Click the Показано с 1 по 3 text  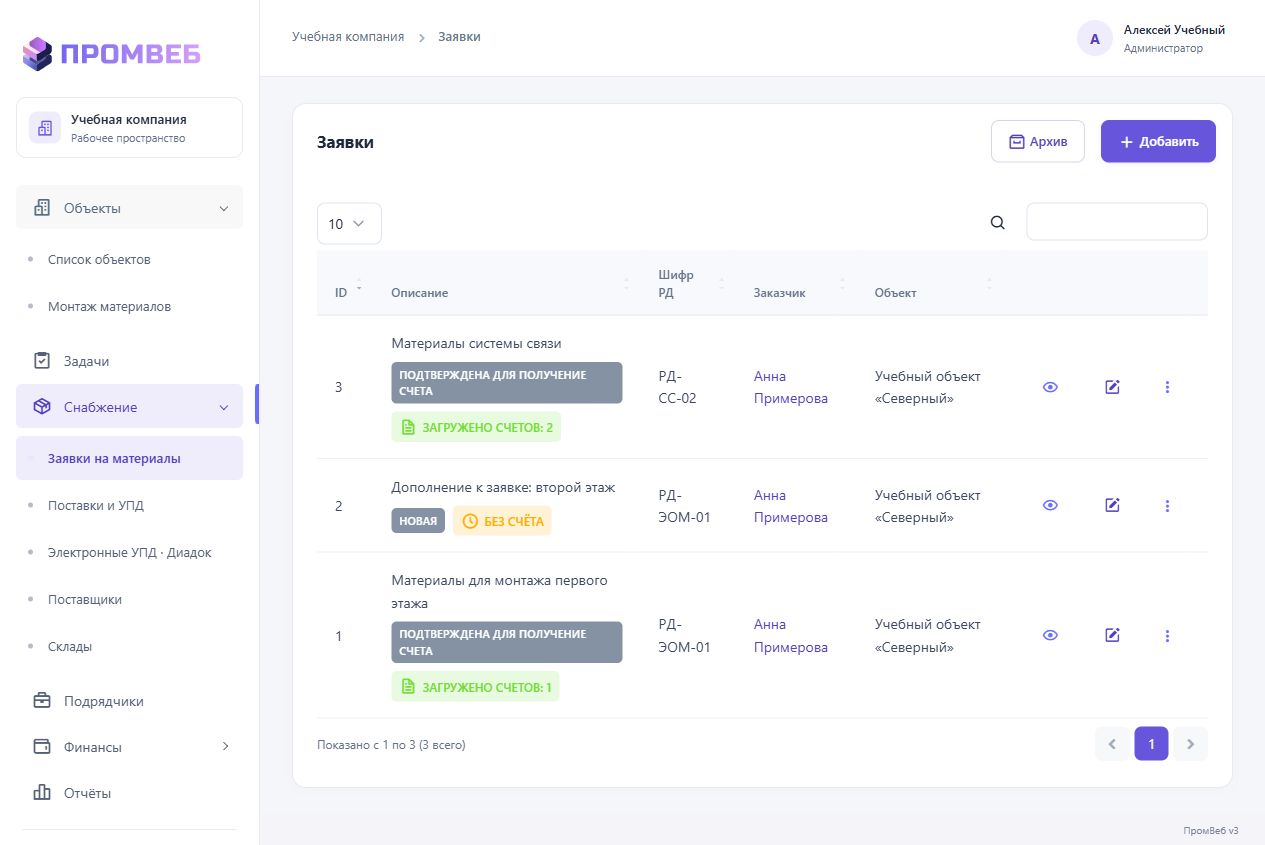[391, 744]
